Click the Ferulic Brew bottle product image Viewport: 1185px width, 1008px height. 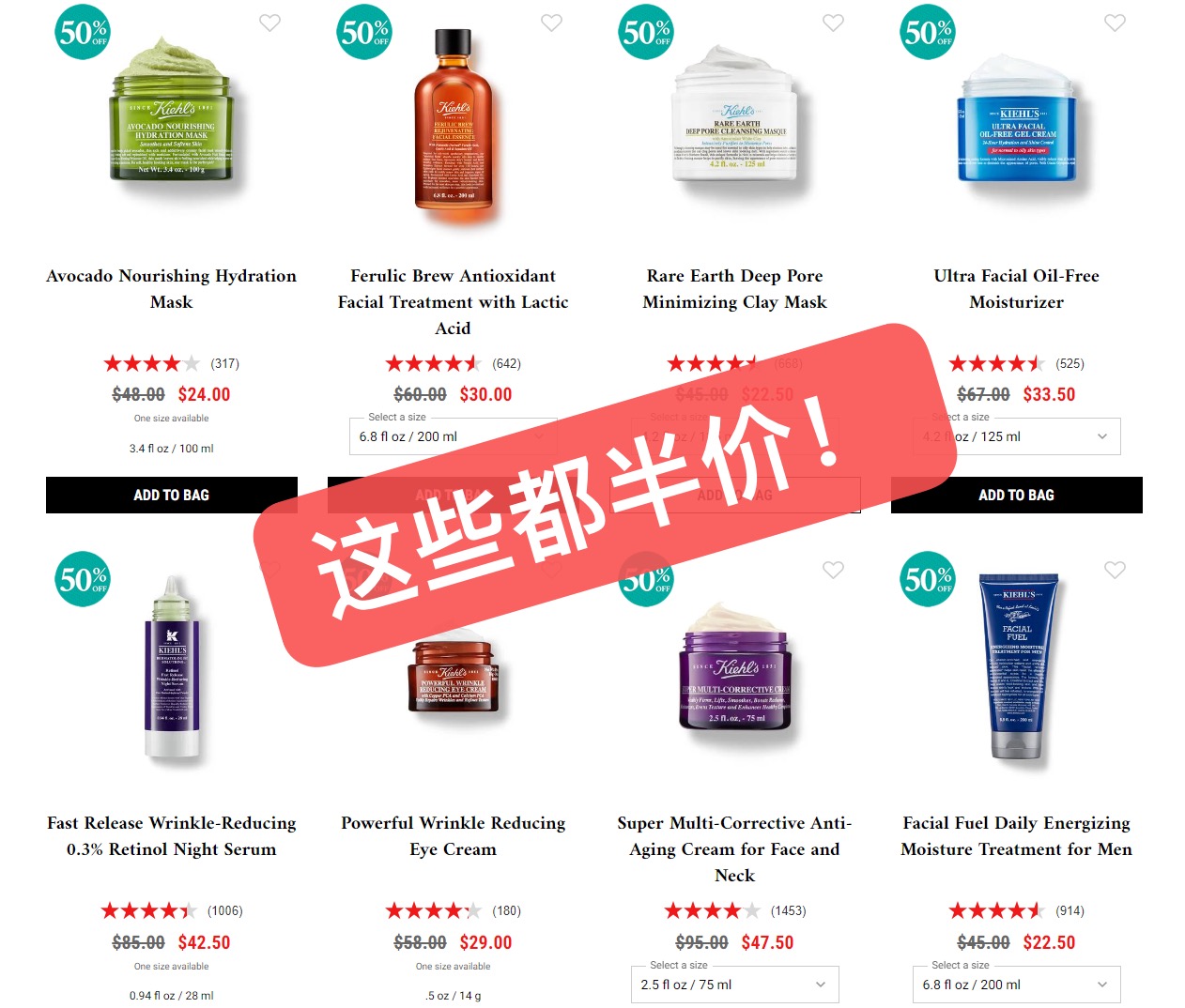pos(454,120)
